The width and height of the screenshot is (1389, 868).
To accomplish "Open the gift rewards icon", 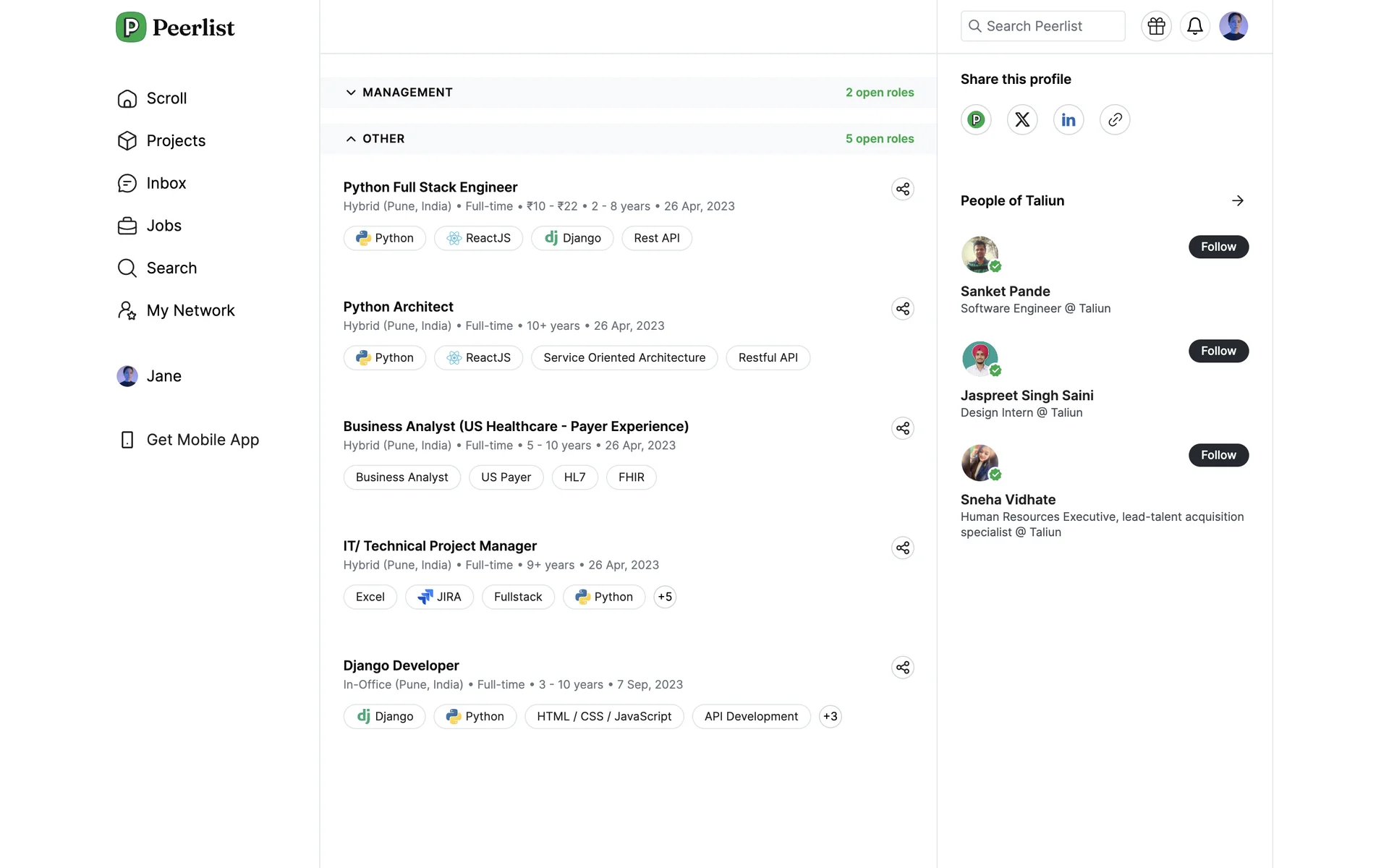I will (1156, 26).
